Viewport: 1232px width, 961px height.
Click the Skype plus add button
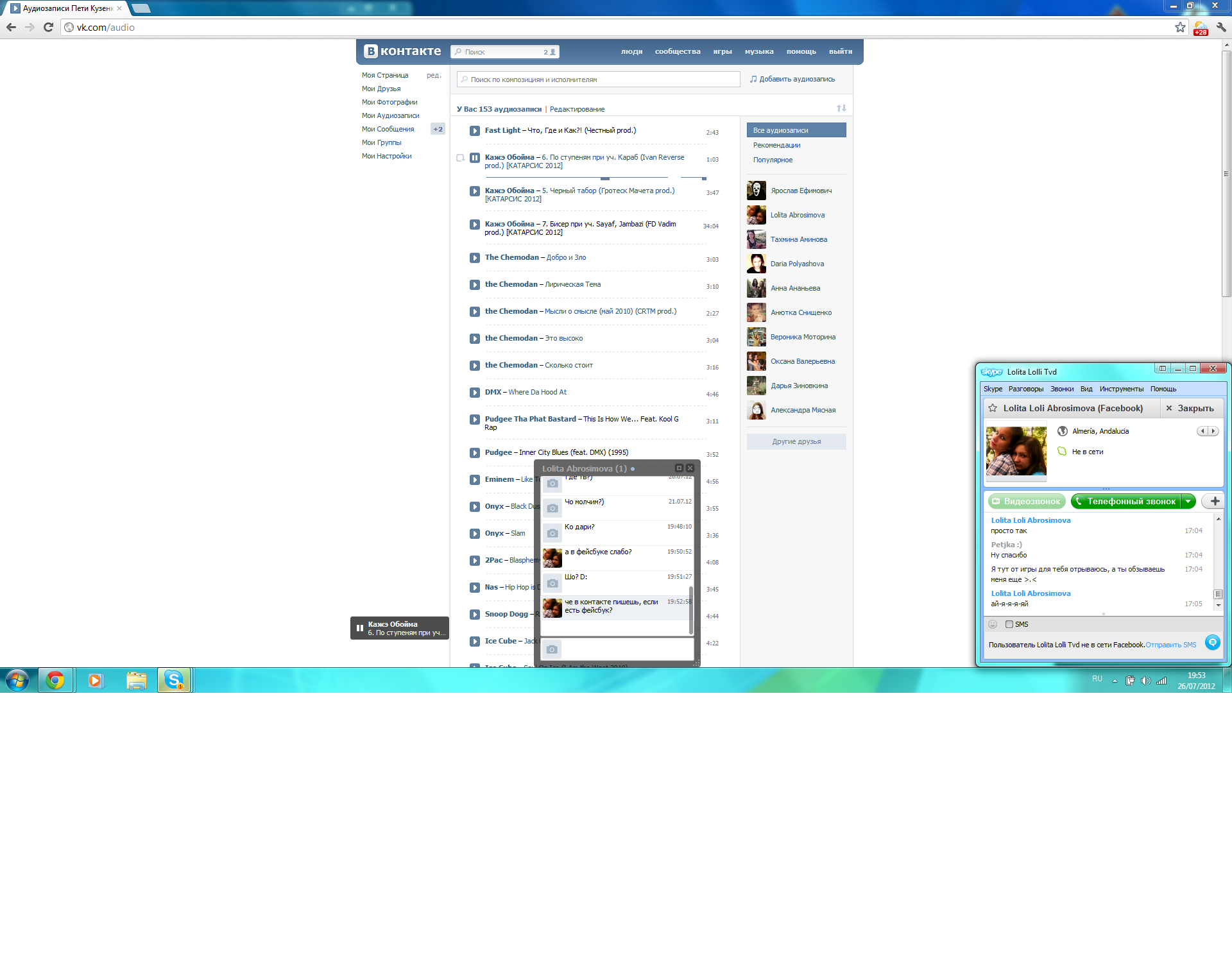click(x=1213, y=502)
